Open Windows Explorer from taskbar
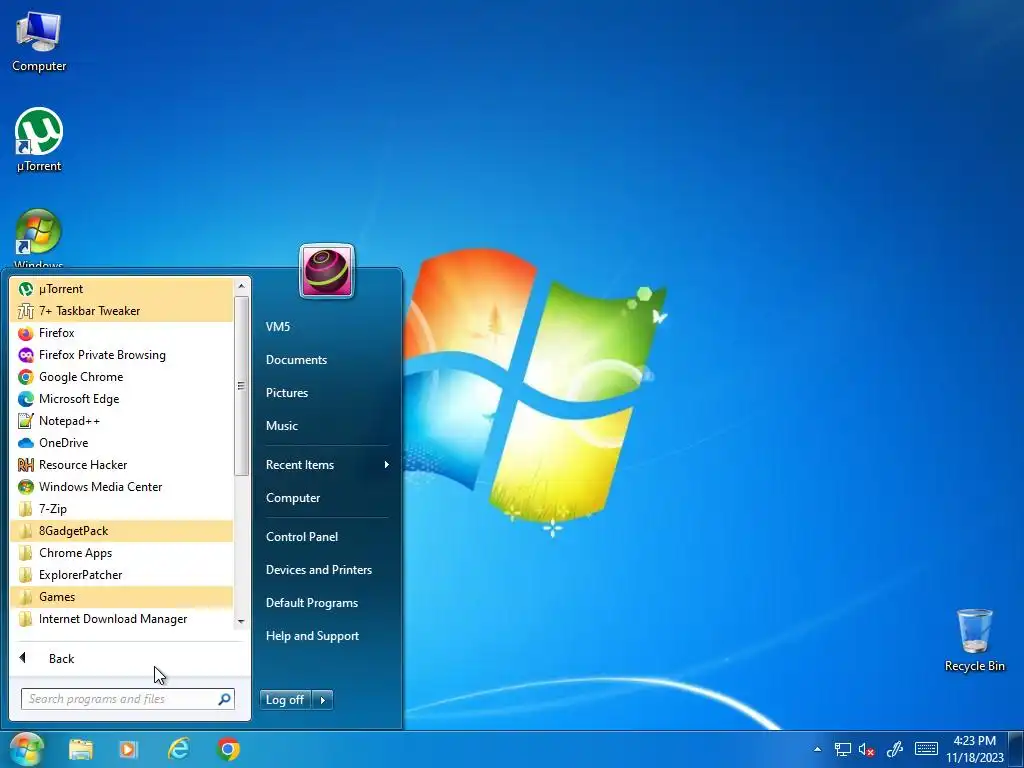This screenshot has height=768, width=1024. click(x=80, y=749)
